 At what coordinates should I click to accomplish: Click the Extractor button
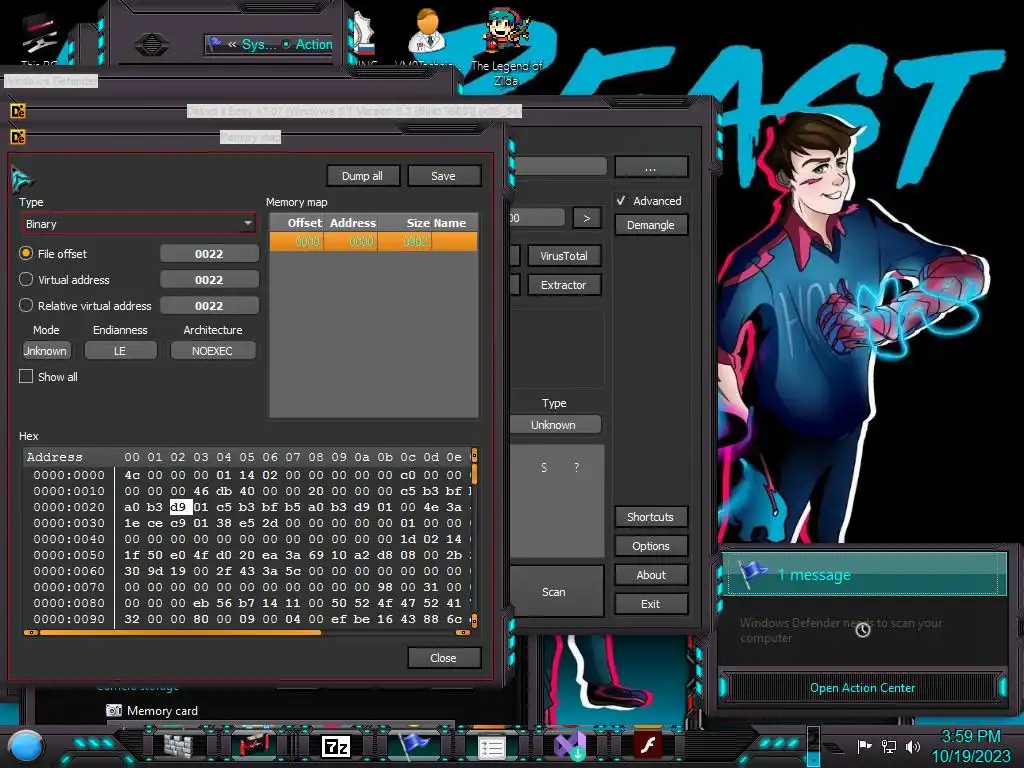point(564,285)
